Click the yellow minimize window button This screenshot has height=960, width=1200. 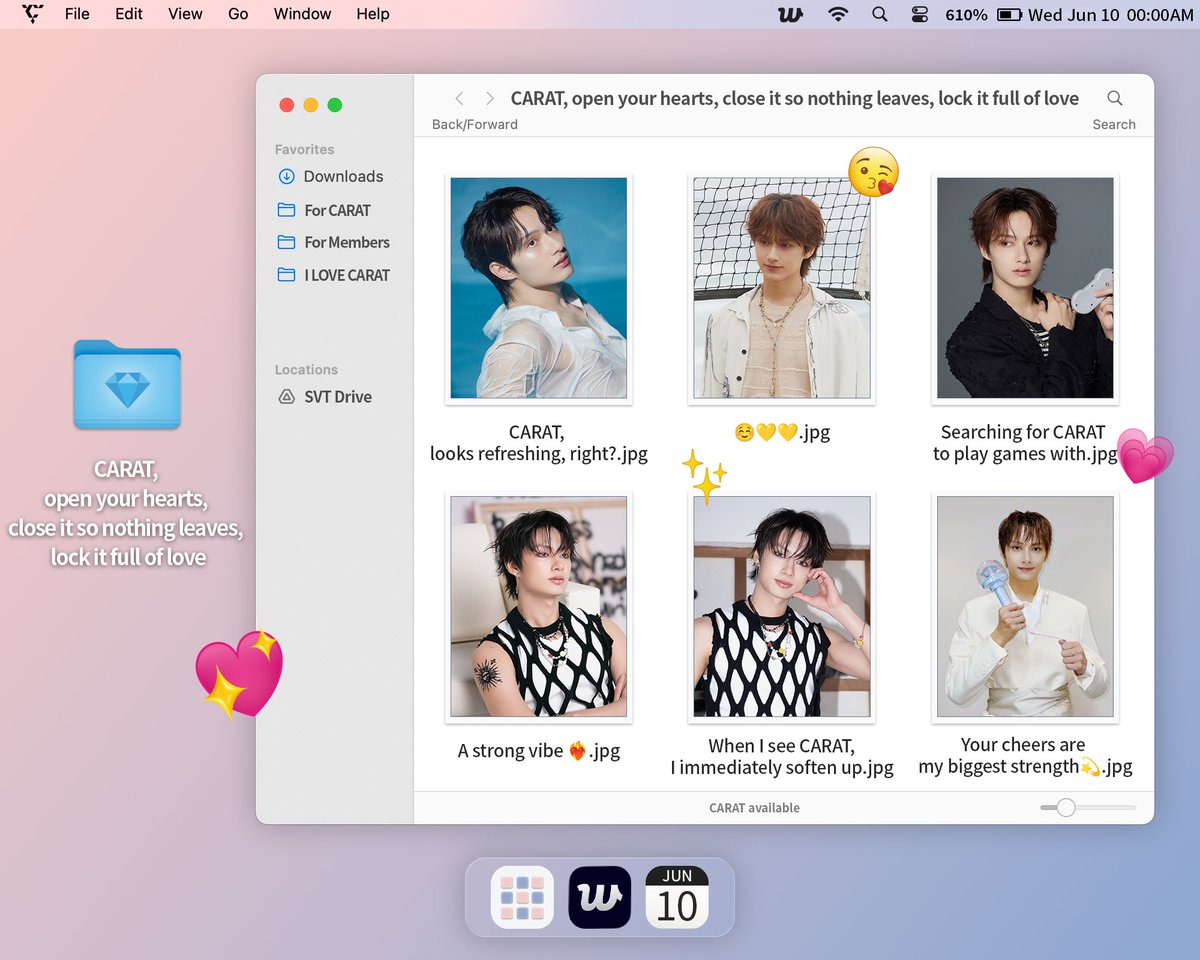click(311, 105)
